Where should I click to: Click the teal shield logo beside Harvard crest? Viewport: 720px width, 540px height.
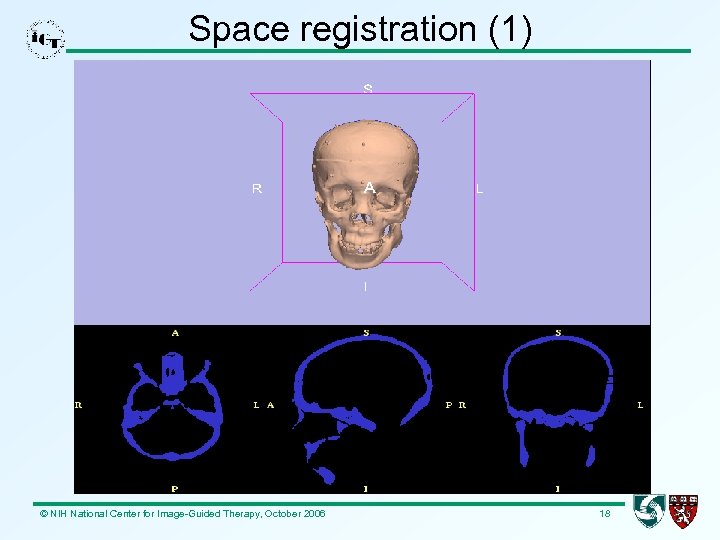coord(649,510)
